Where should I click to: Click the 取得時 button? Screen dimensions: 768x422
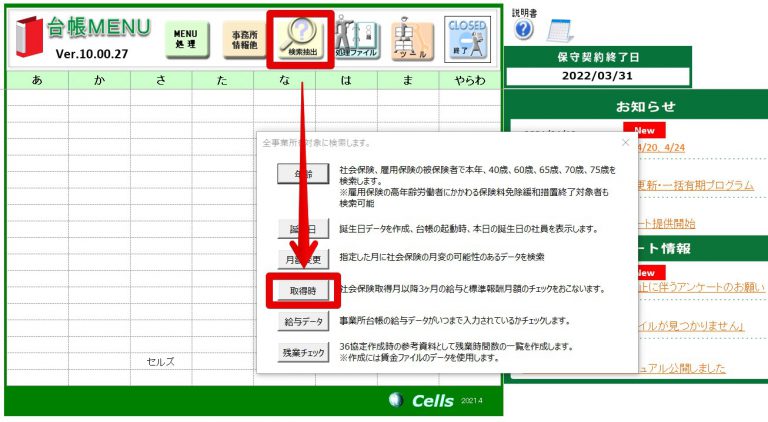pyautogui.click(x=303, y=291)
